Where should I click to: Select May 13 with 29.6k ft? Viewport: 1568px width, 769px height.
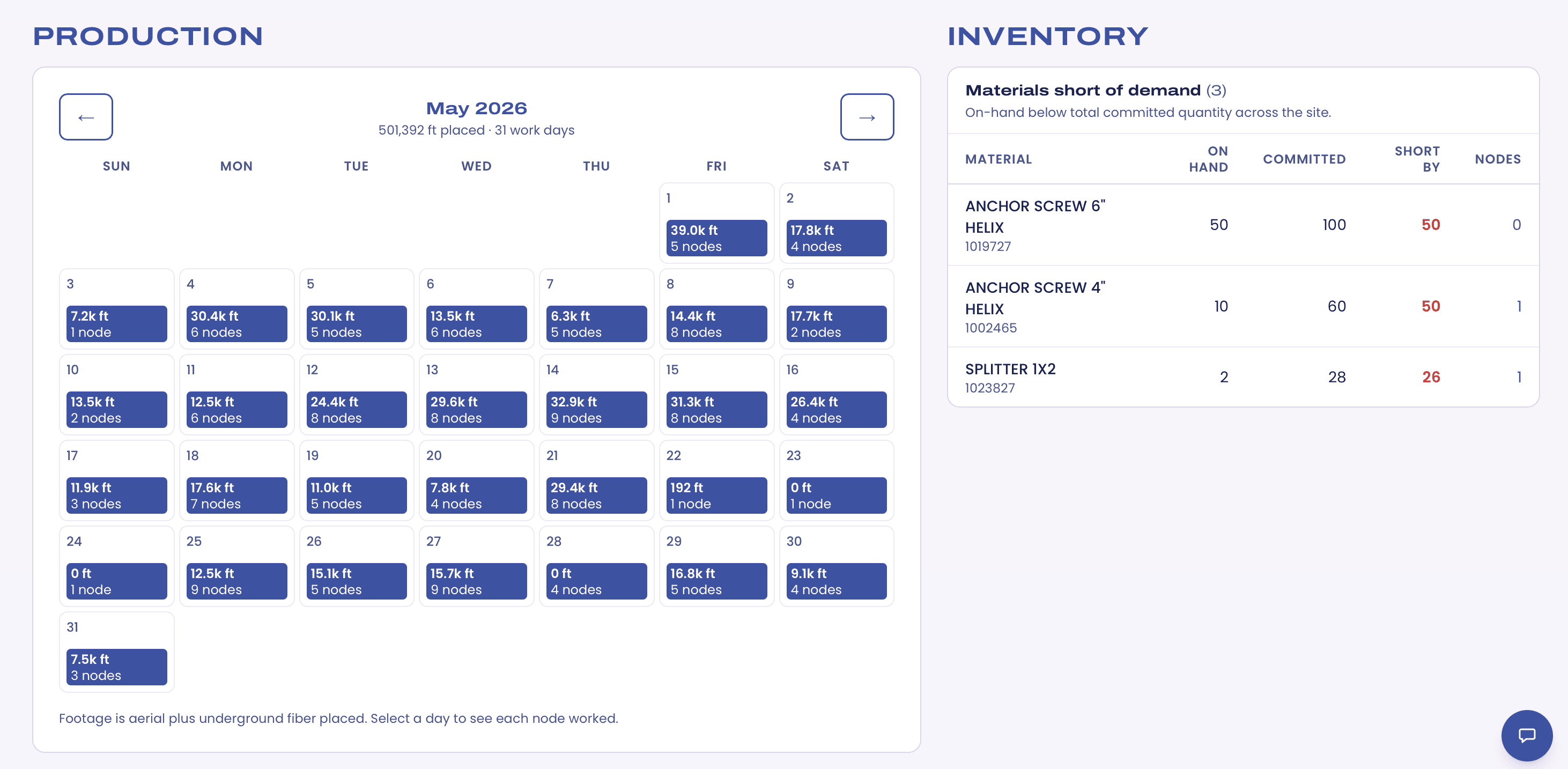click(477, 395)
